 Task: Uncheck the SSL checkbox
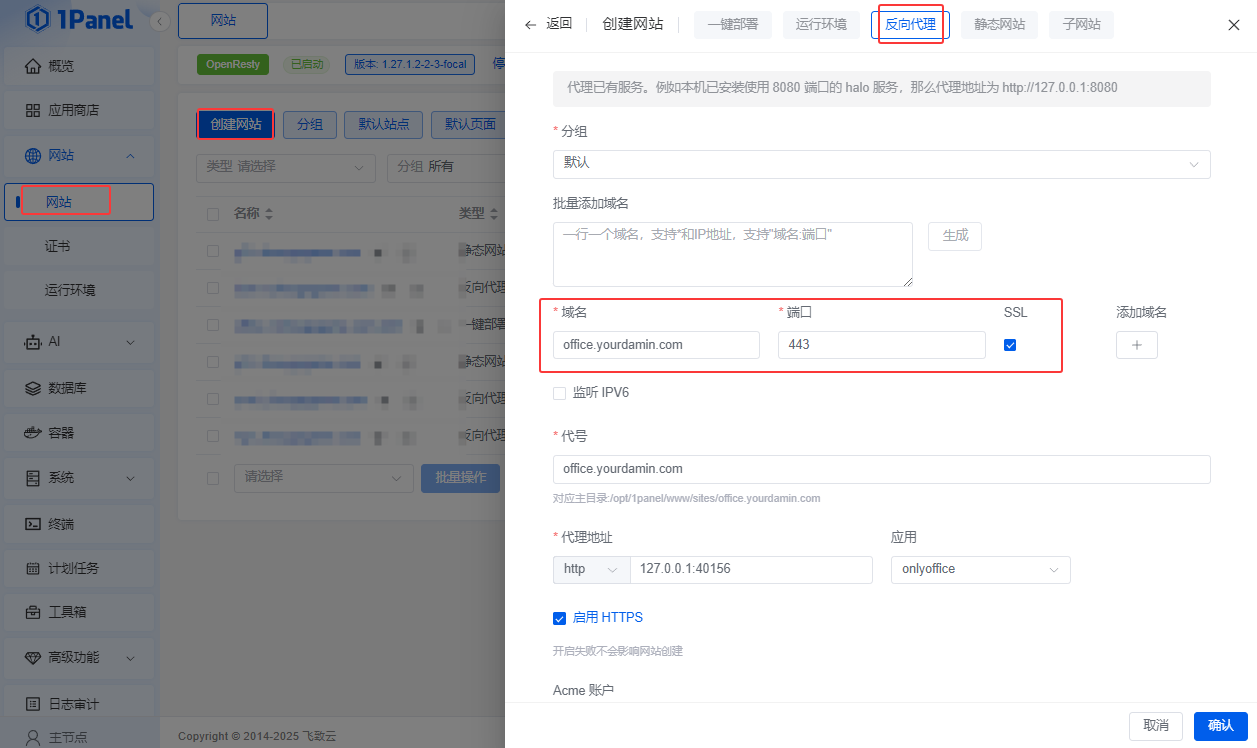click(x=1010, y=345)
